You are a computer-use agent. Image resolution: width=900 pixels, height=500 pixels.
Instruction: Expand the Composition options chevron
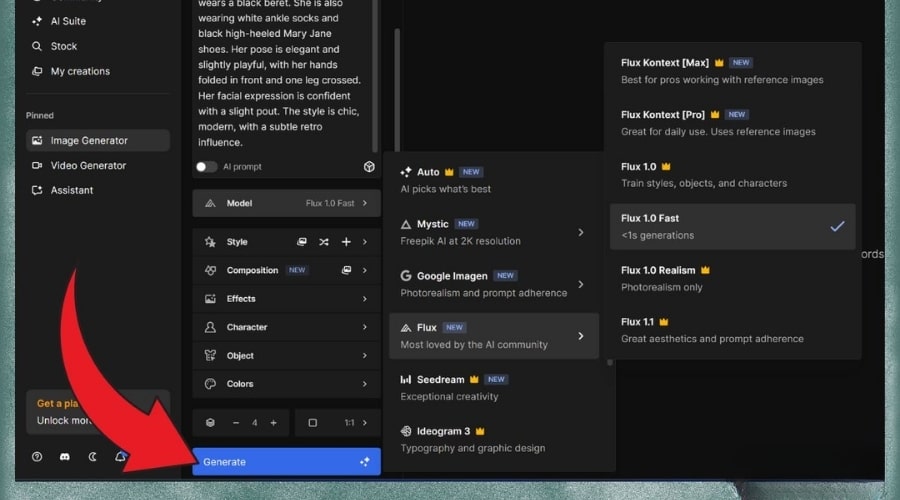click(364, 270)
